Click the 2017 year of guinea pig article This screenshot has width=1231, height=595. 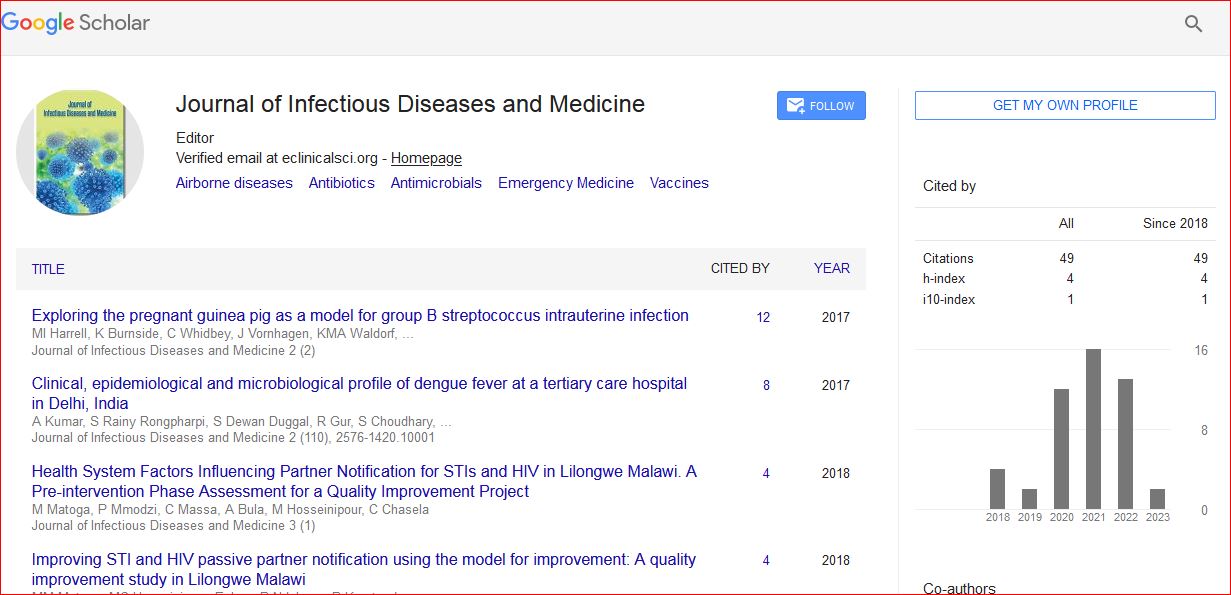click(x=835, y=317)
